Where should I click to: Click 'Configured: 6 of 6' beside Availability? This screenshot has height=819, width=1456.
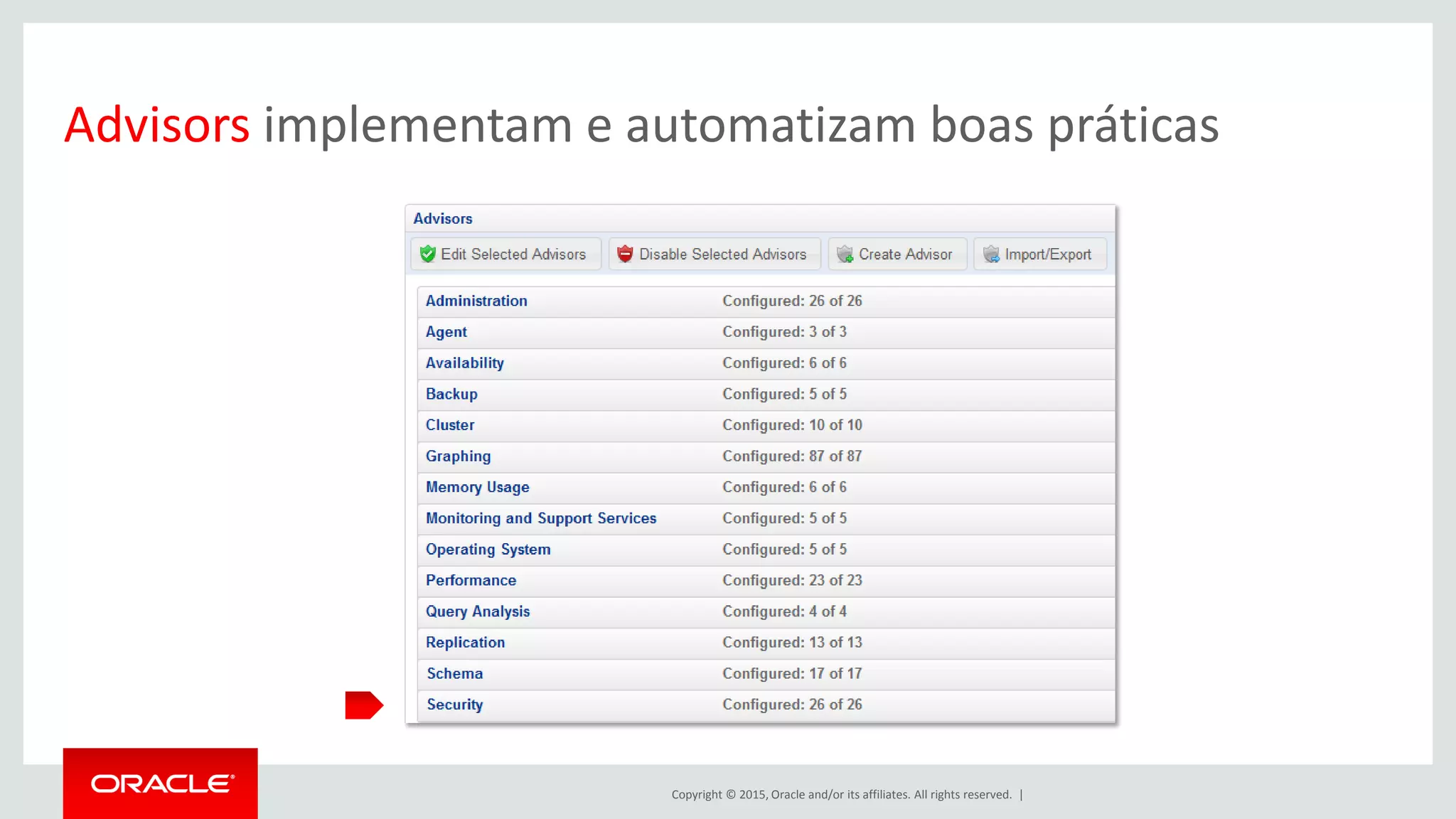(x=784, y=363)
